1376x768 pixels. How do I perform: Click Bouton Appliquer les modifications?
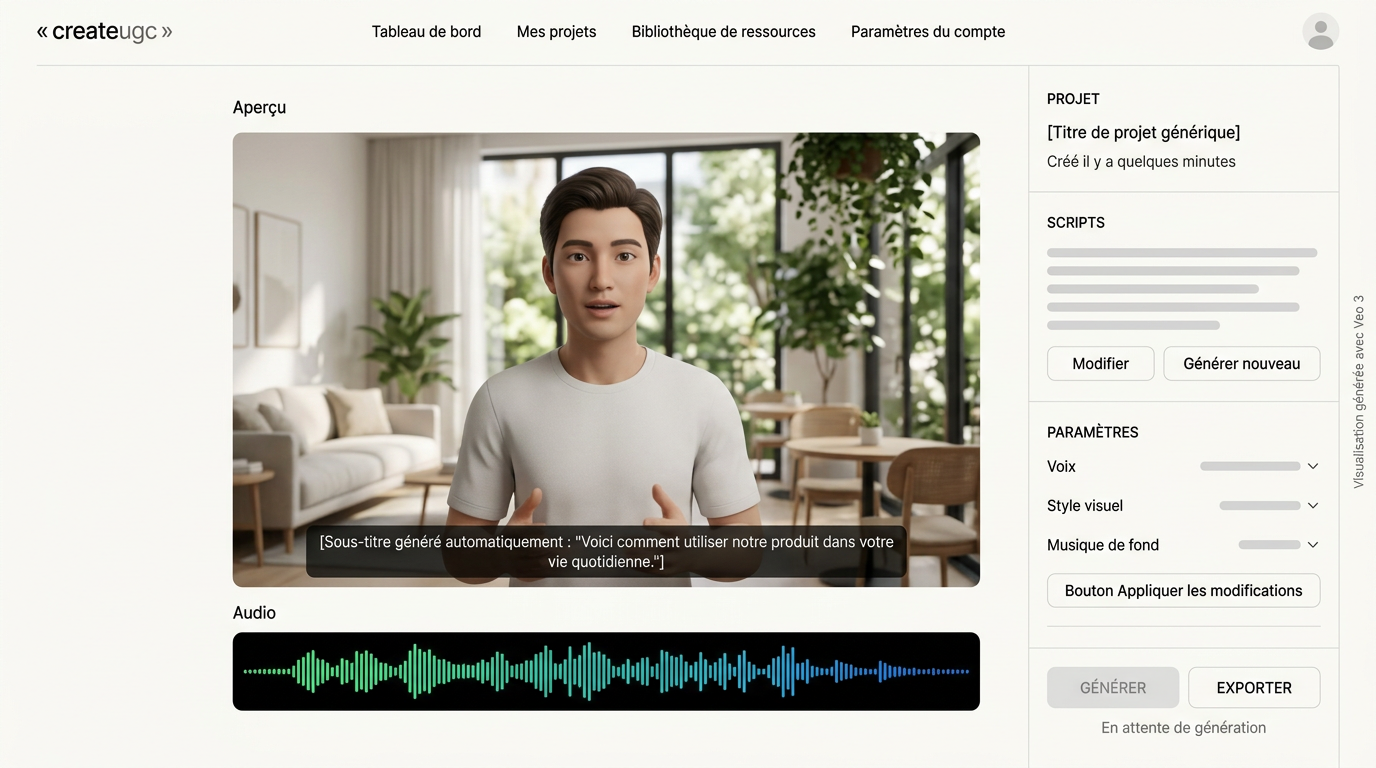(1183, 590)
